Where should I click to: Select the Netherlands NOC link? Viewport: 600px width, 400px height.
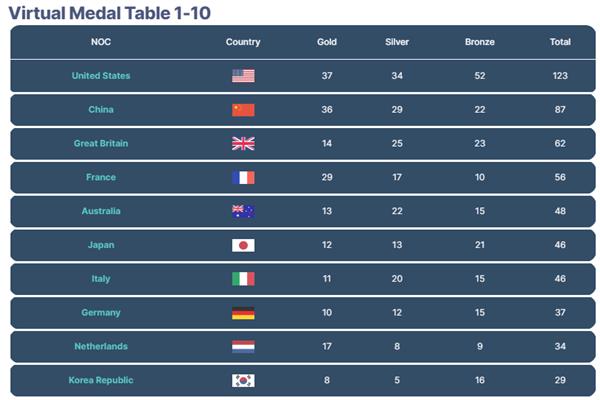tap(101, 347)
